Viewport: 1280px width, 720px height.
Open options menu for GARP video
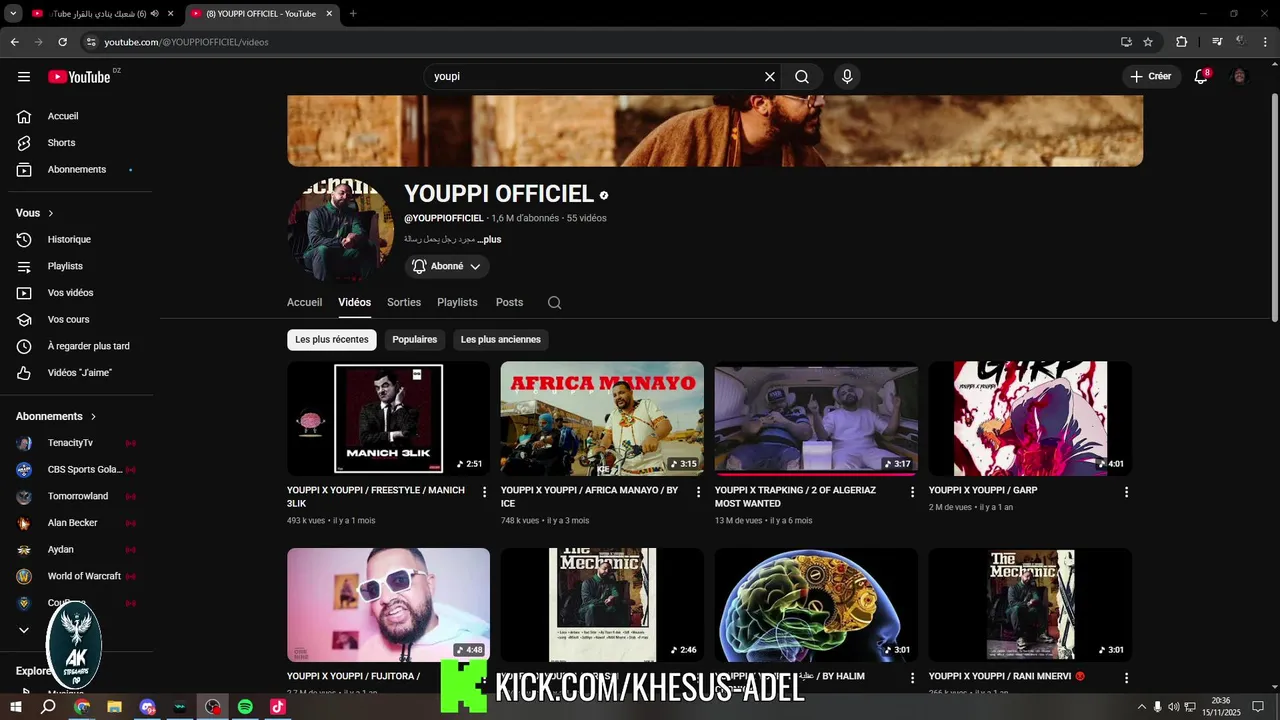pyautogui.click(x=1126, y=492)
